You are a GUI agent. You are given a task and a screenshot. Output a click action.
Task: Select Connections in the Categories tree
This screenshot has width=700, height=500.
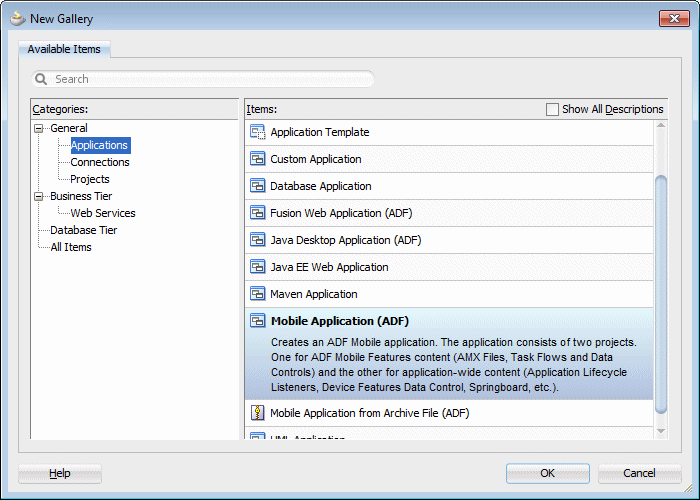click(x=100, y=162)
